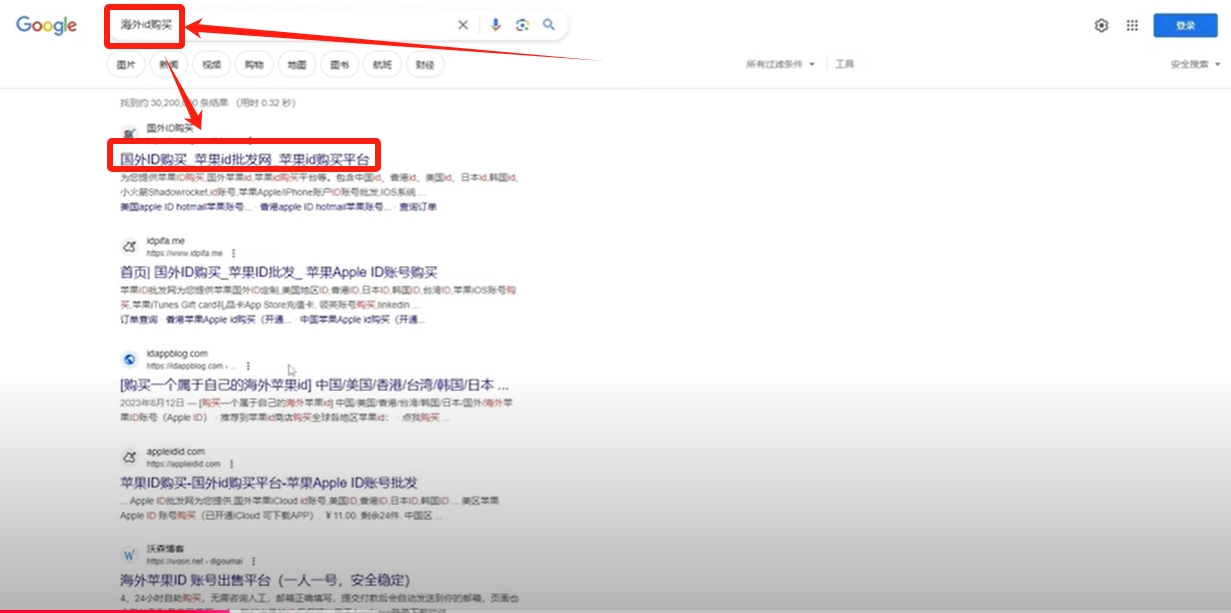Expand the 所有过滤条件 dropdown
The width and height of the screenshot is (1231, 613).
(x=780, y=64)
